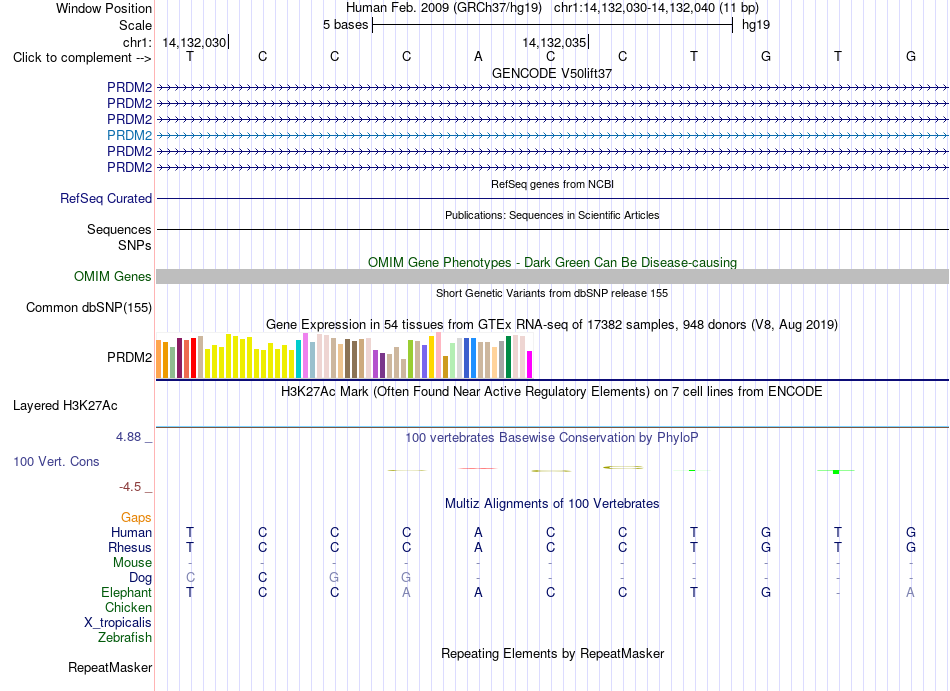Click the PRDM2 label beside GTEx bar chart
The width and height of the screenshot is (950, 691).
(x=129, y=357)
